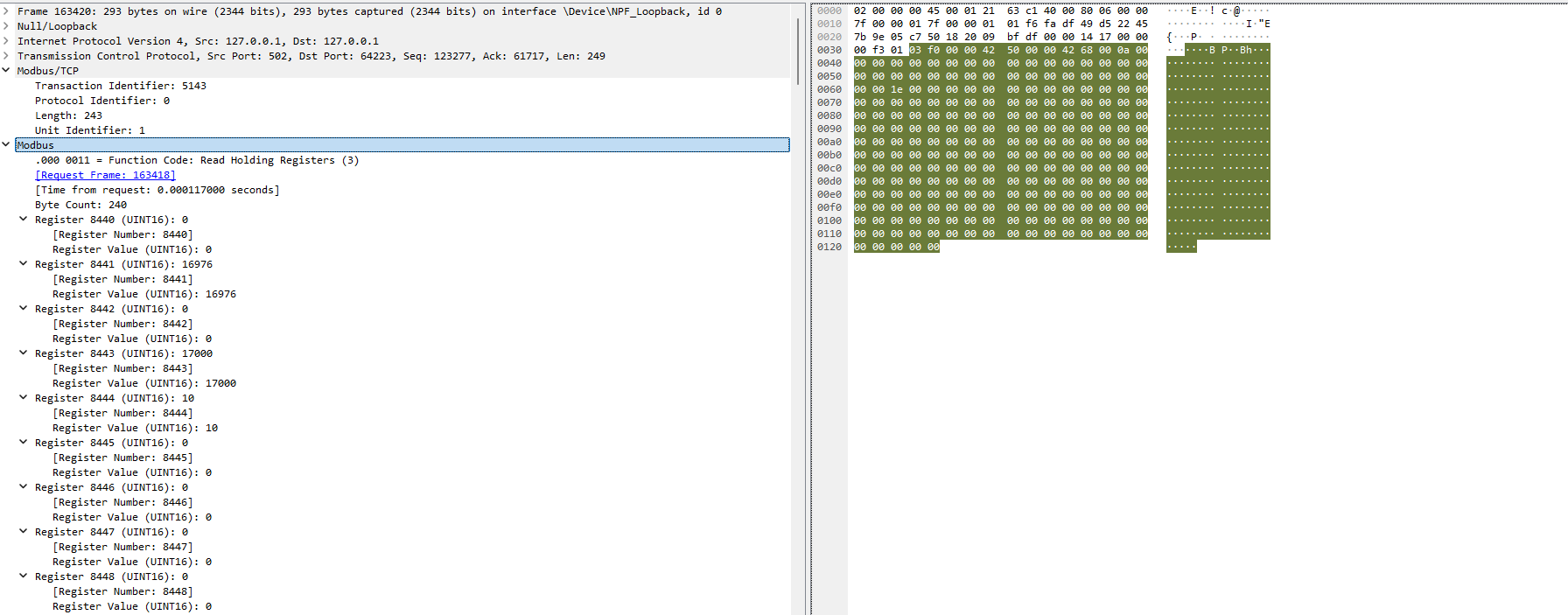Click the f3 byte in hex row 0030
Image resolution: width=1568 pixels, height=615 pixels.
point(878,50)
